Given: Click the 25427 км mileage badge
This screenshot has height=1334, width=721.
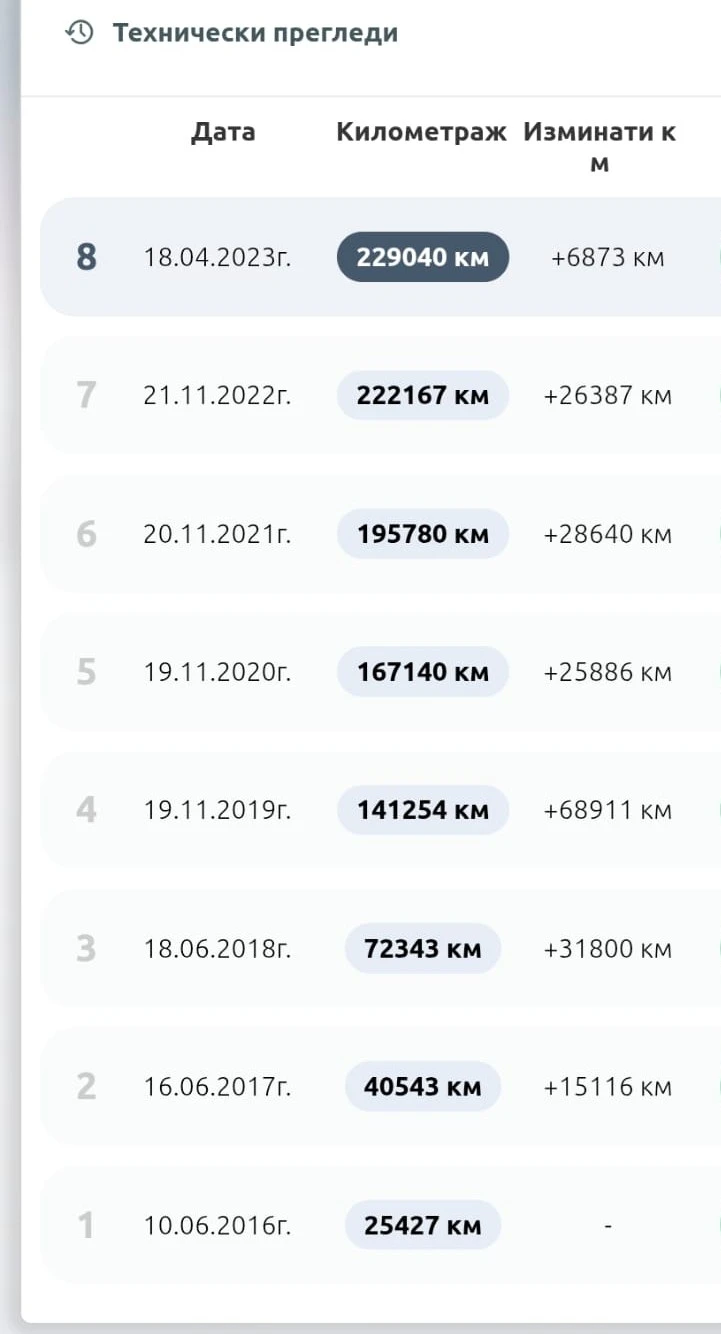Looking at the screenshot, I should click(x=422, y=1225).
